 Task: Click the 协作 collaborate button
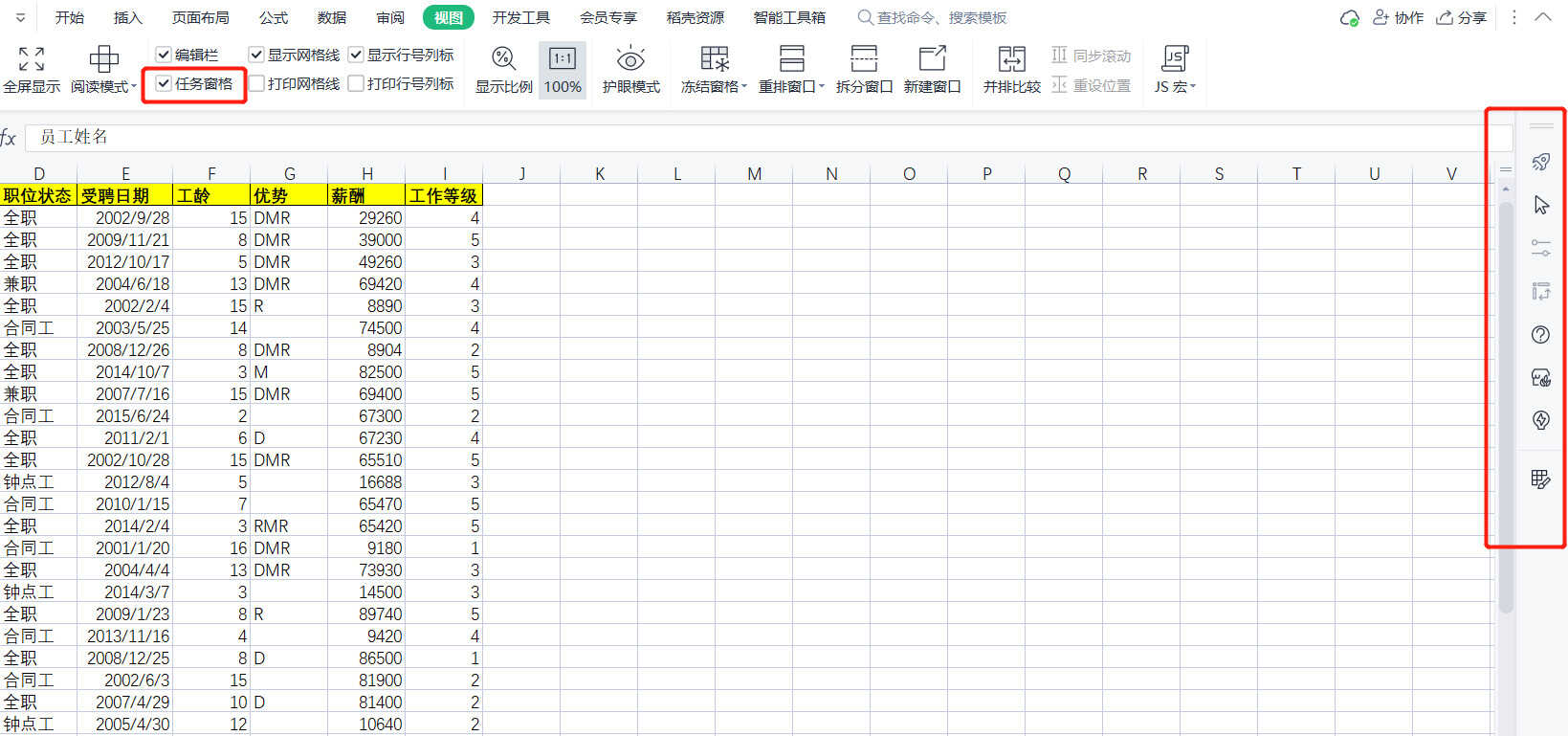pyautogui.click(x=1398, y=17)
